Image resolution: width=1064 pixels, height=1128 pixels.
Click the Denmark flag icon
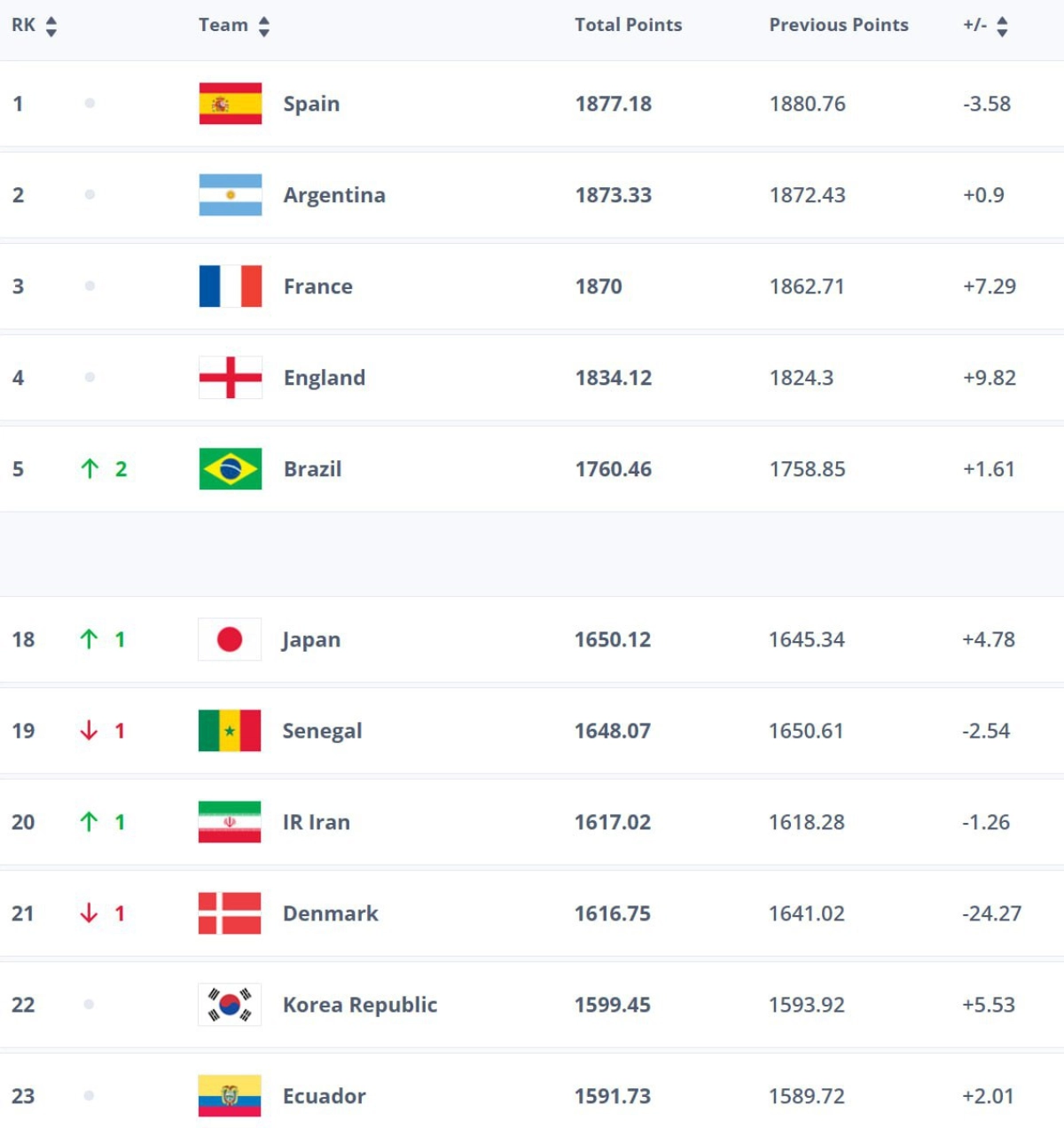coord(230,913)
